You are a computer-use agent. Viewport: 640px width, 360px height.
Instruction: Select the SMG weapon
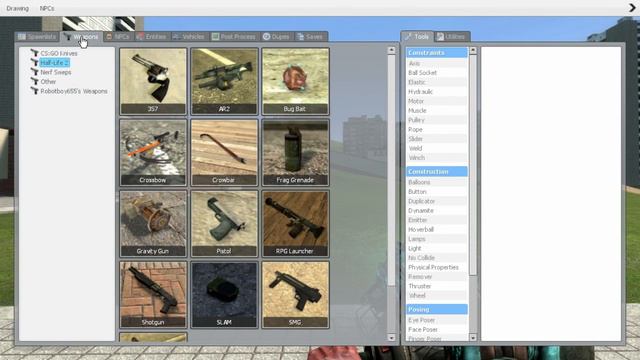tap(295, 294)
